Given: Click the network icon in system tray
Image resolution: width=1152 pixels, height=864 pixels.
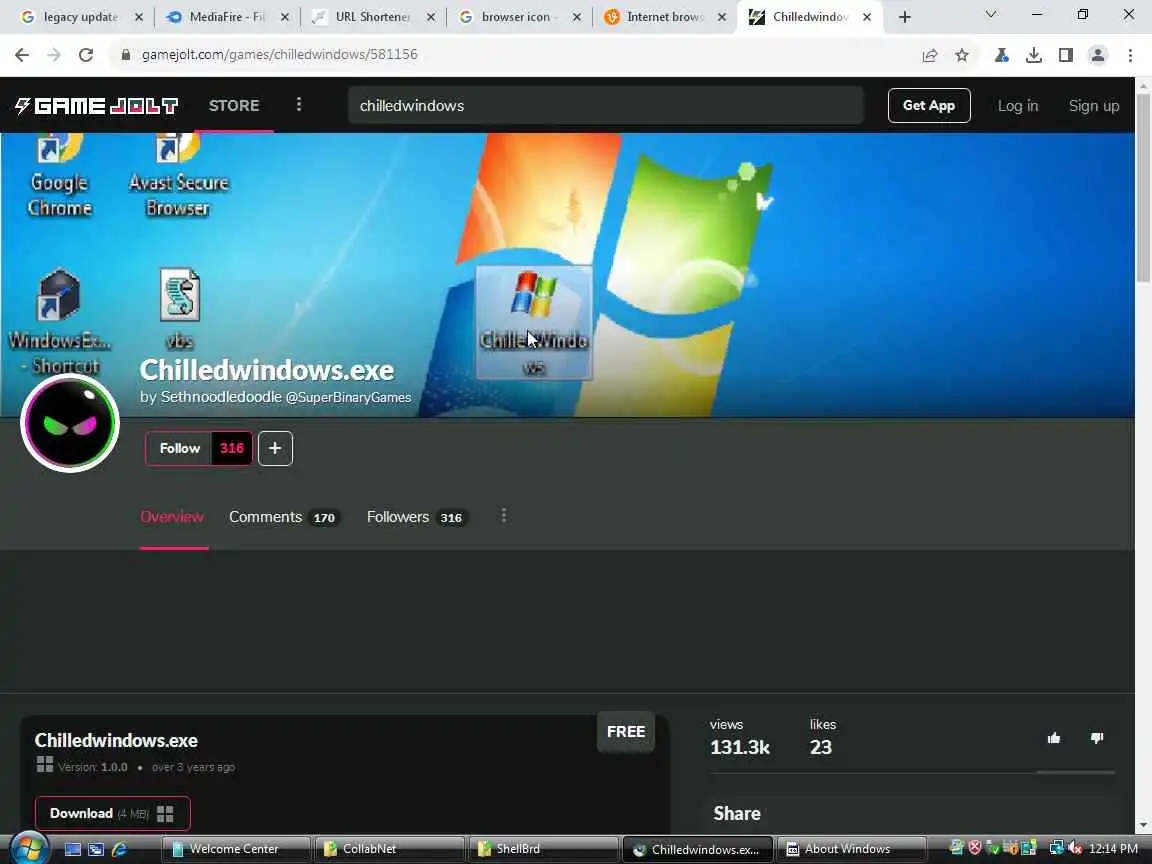Looking at the screenshot, I should click(1056, 849).
